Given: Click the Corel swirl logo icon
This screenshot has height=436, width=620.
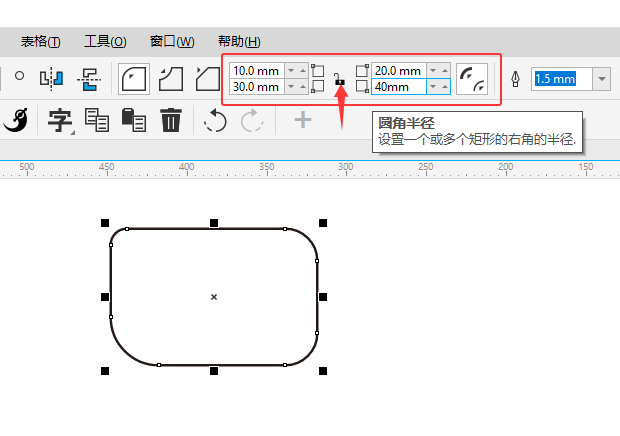Looking at the screenshot, I should click(x=16, y=120).
